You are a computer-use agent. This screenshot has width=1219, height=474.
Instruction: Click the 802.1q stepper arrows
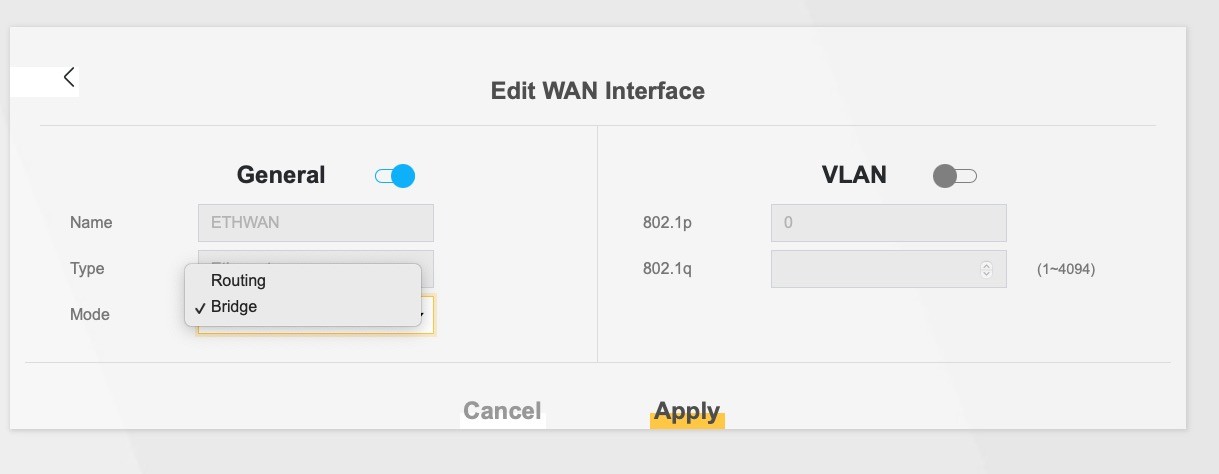[x=987, y=269]
